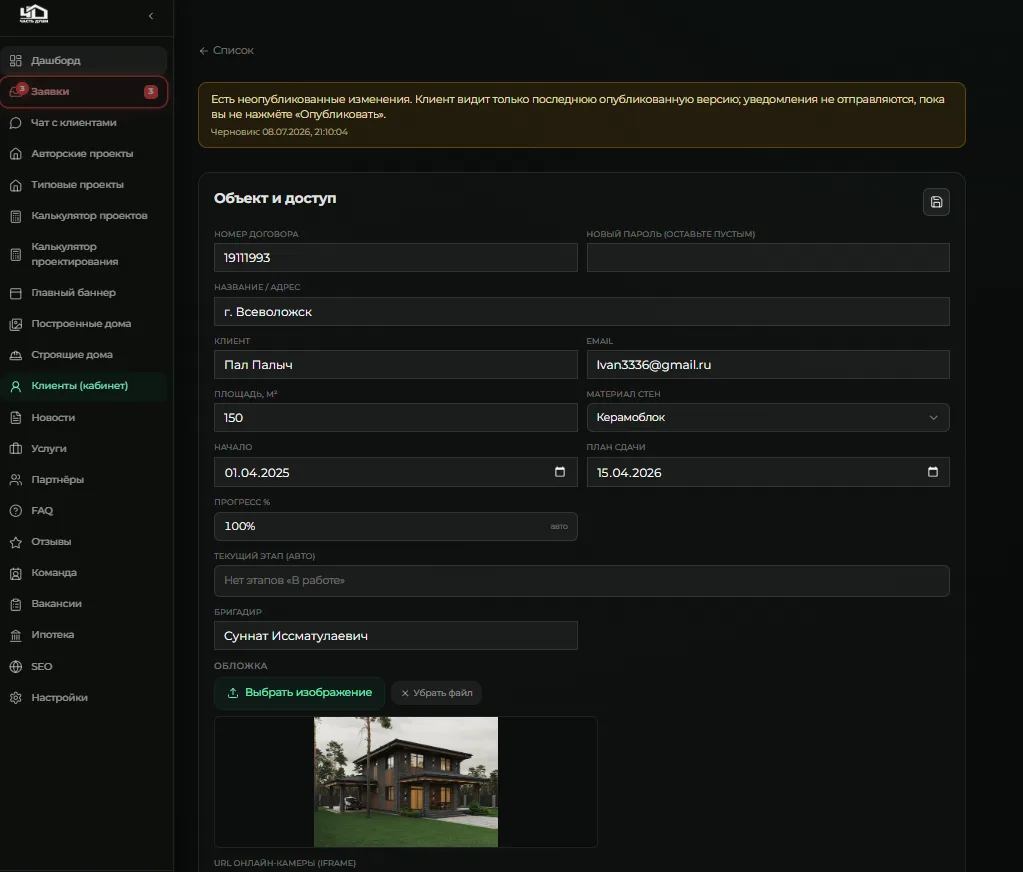
Task: Click the Команда contact icon
Action: [16, 573]
